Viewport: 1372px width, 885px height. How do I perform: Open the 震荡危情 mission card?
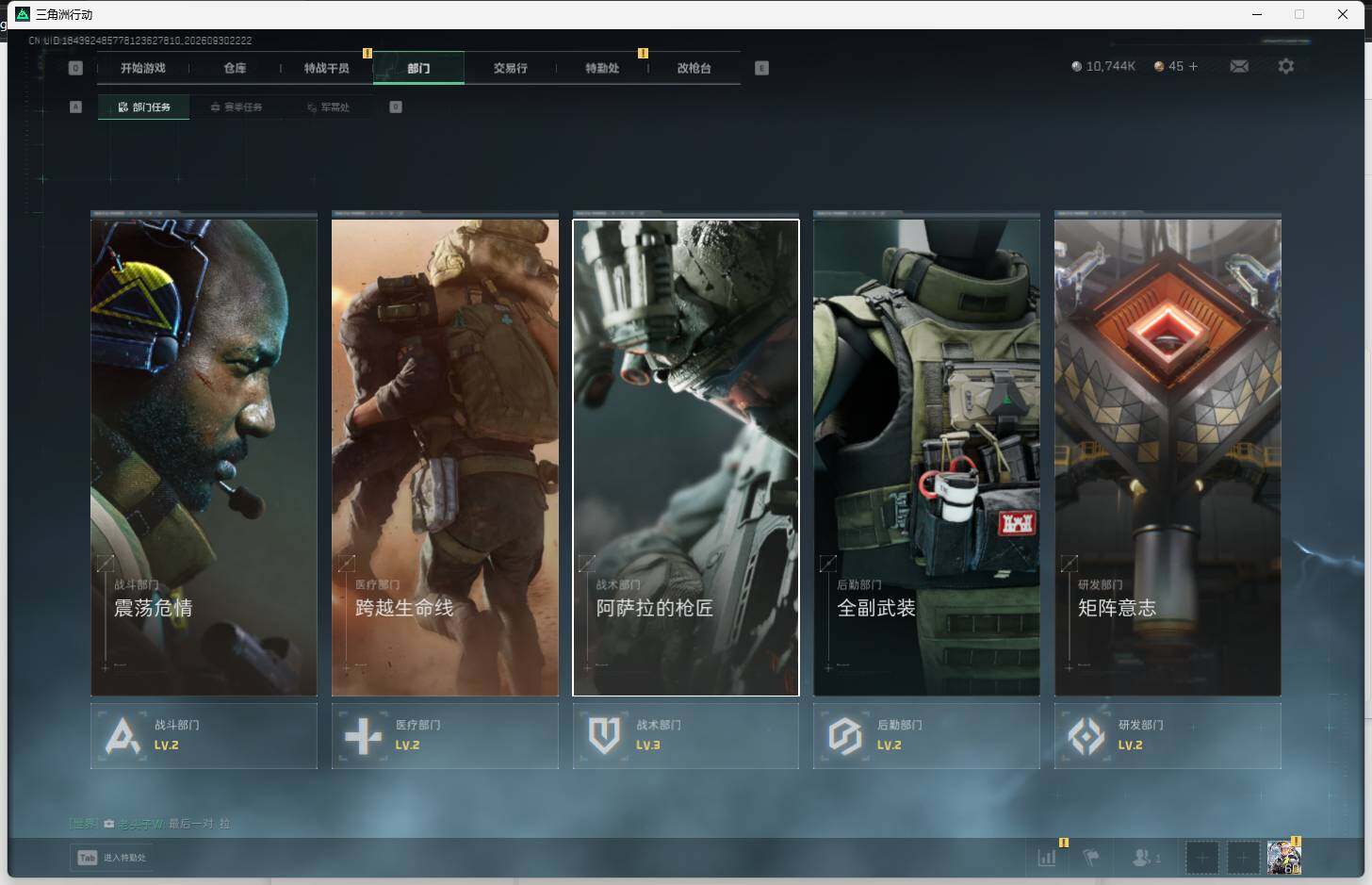pos(204,457)
